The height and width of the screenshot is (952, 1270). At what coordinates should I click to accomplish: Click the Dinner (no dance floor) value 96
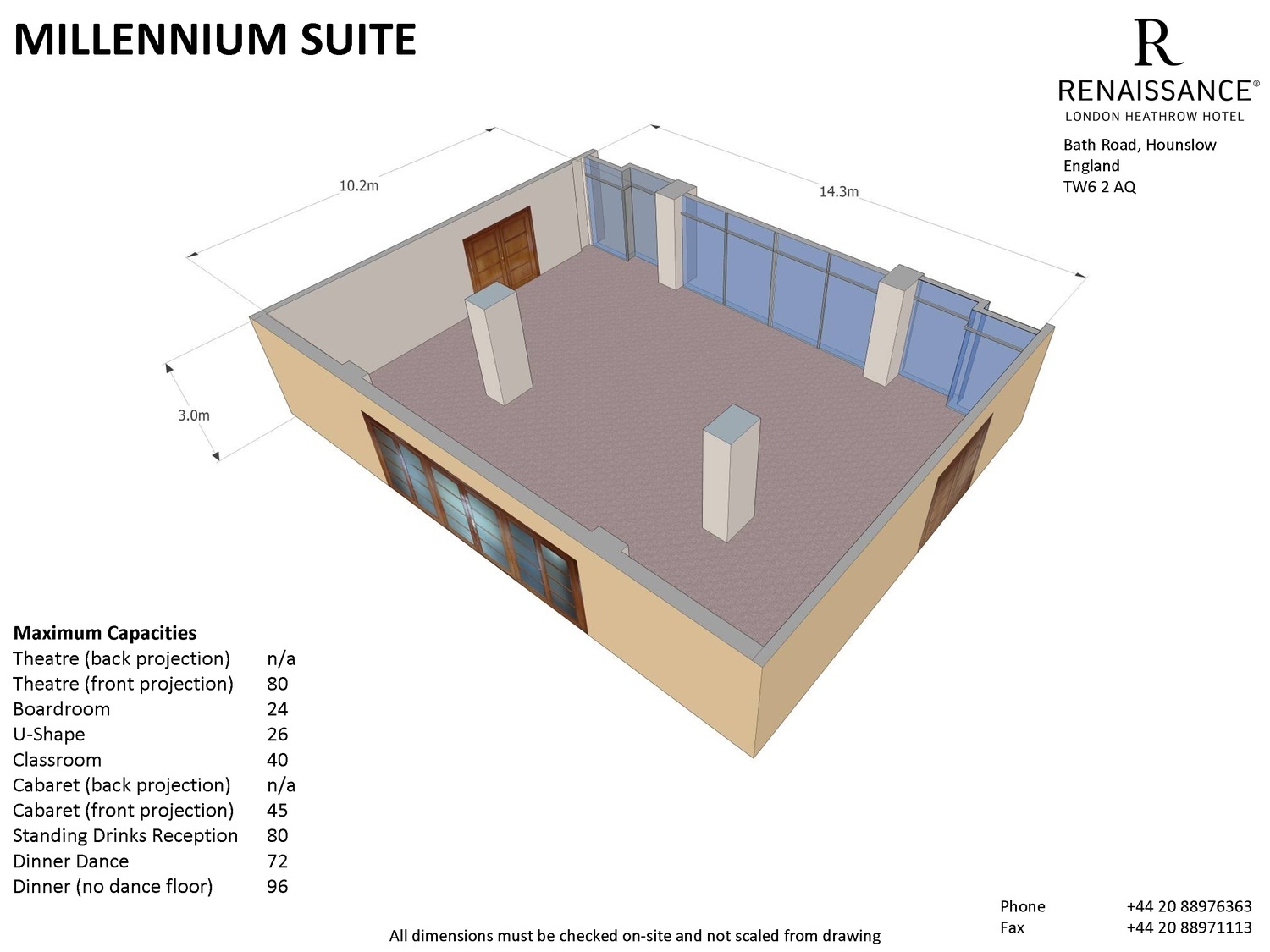[x=278, y=887]
